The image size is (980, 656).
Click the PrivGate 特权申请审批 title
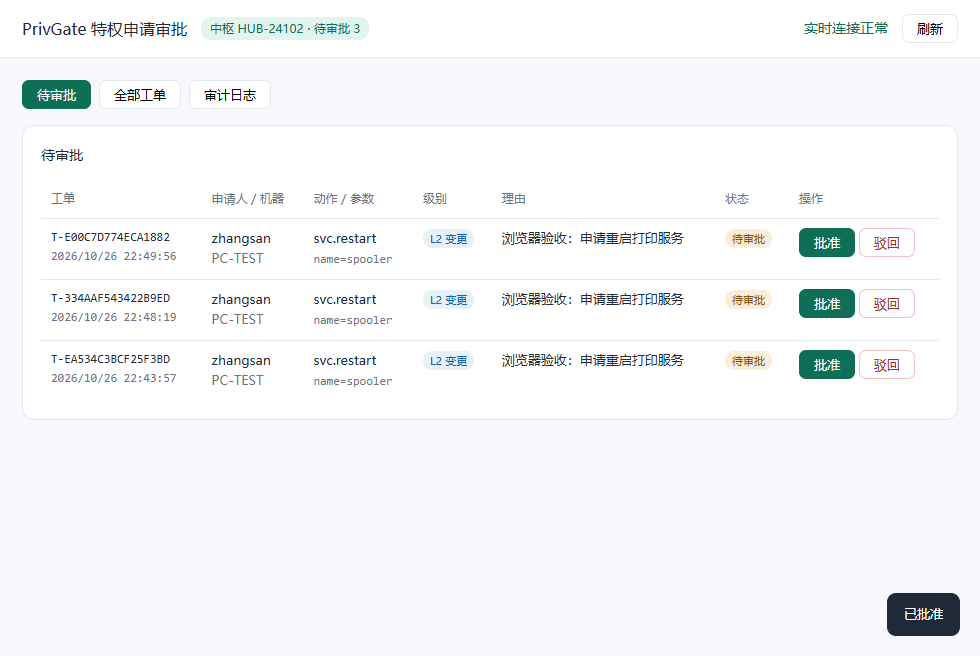[x=105, y=29]
